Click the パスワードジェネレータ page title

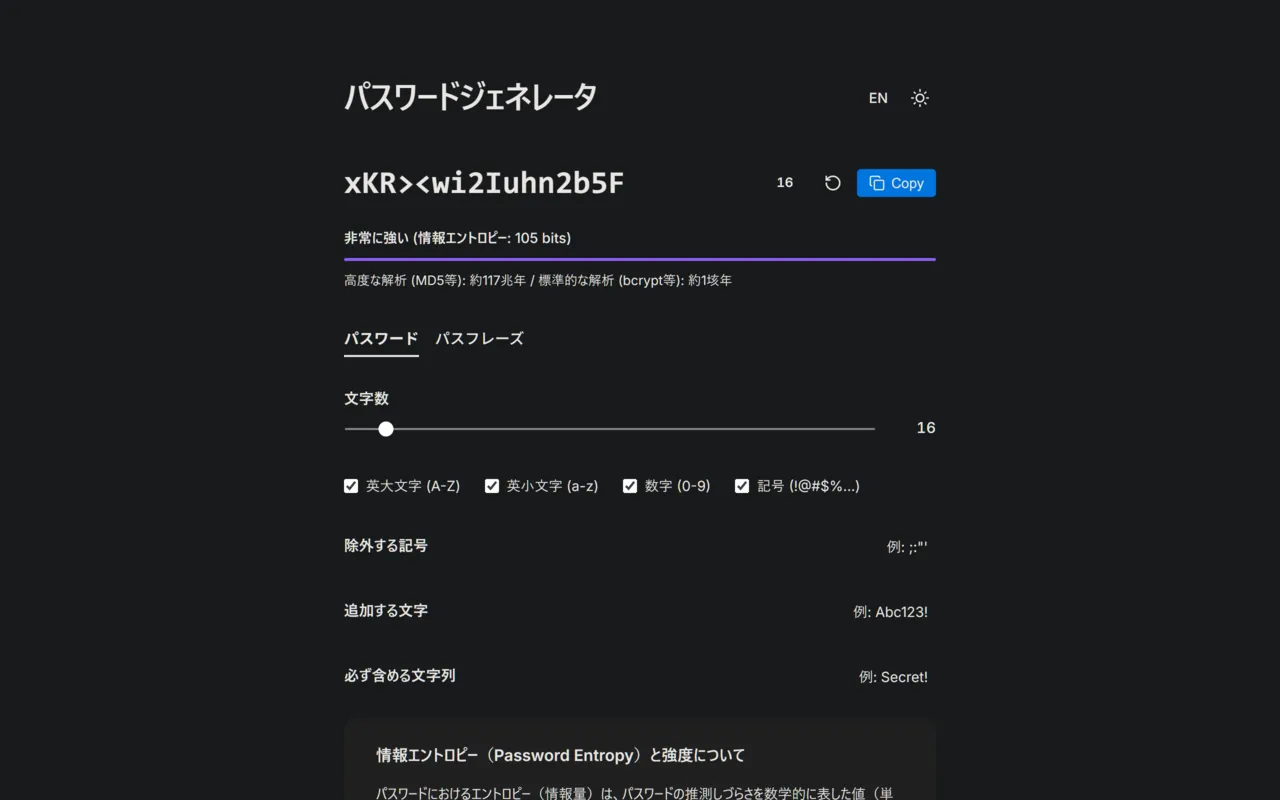point(470,97)
